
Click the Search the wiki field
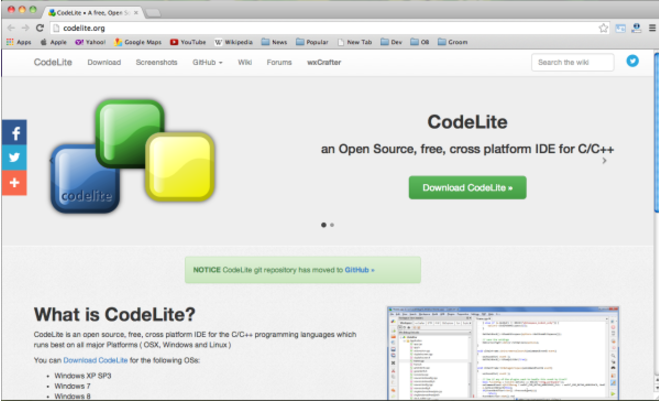pos(572,62)
